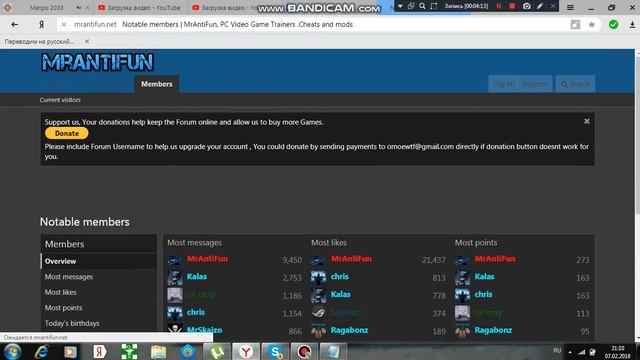Click the MrAntiFun site logo

click(x=97, y=62)
